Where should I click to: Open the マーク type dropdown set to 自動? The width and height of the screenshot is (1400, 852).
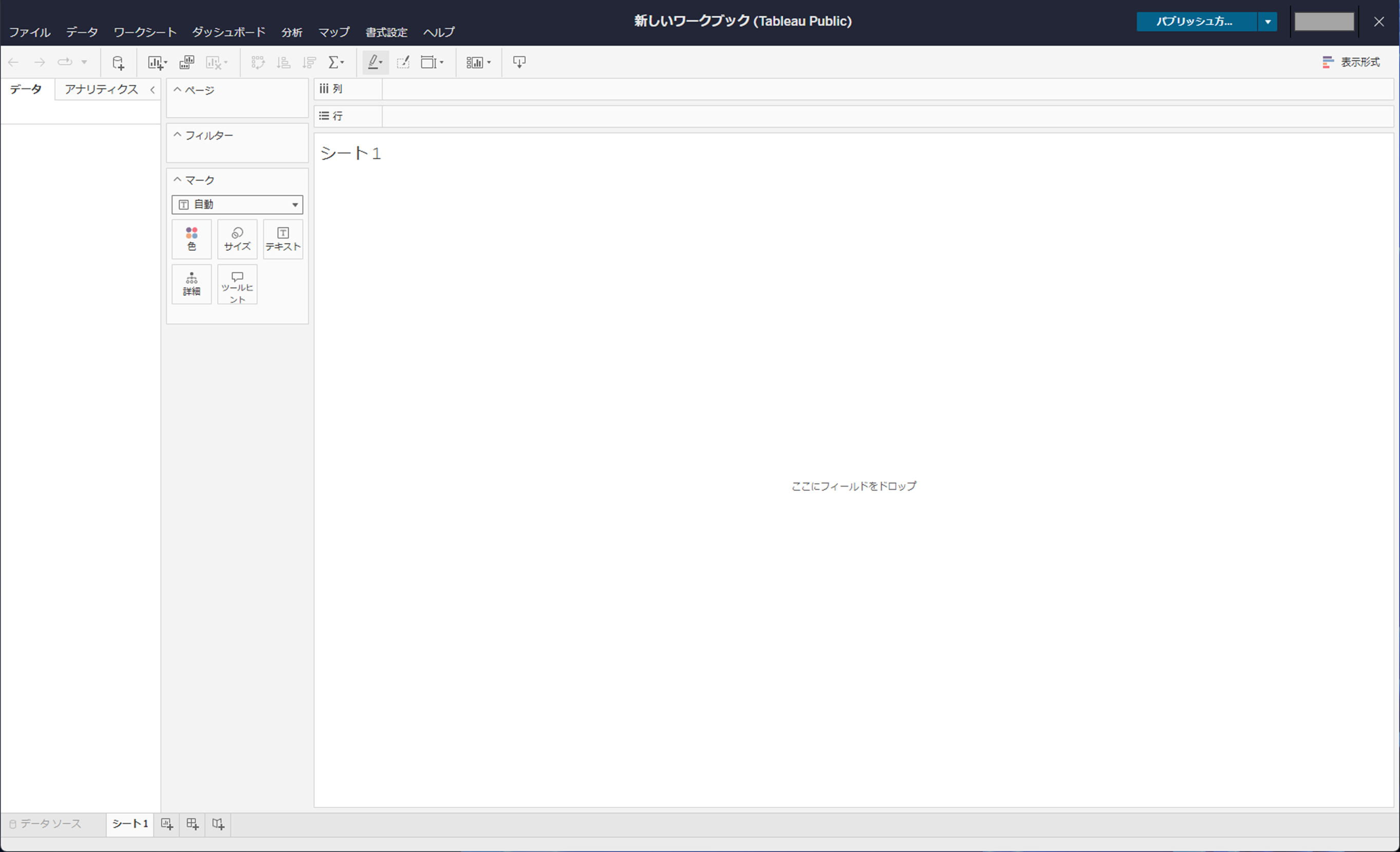pyautogui.click(x=237, y=205)
